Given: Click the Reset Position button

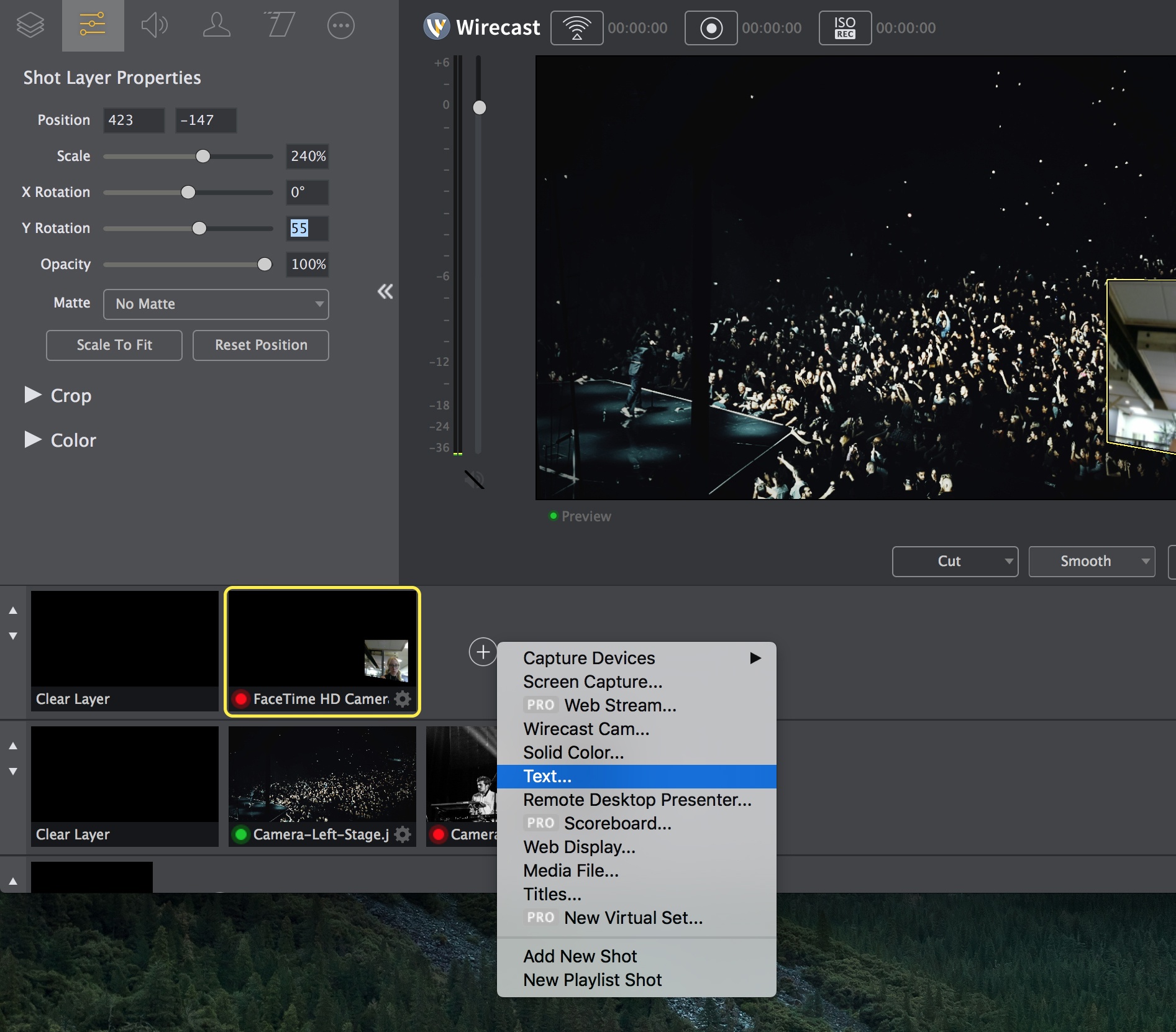Looking at the screenshot, I should click(260, 345).
